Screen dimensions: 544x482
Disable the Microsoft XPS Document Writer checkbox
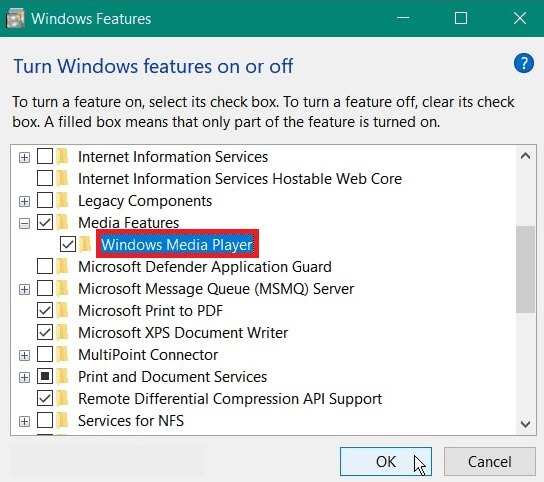[45, 332]
